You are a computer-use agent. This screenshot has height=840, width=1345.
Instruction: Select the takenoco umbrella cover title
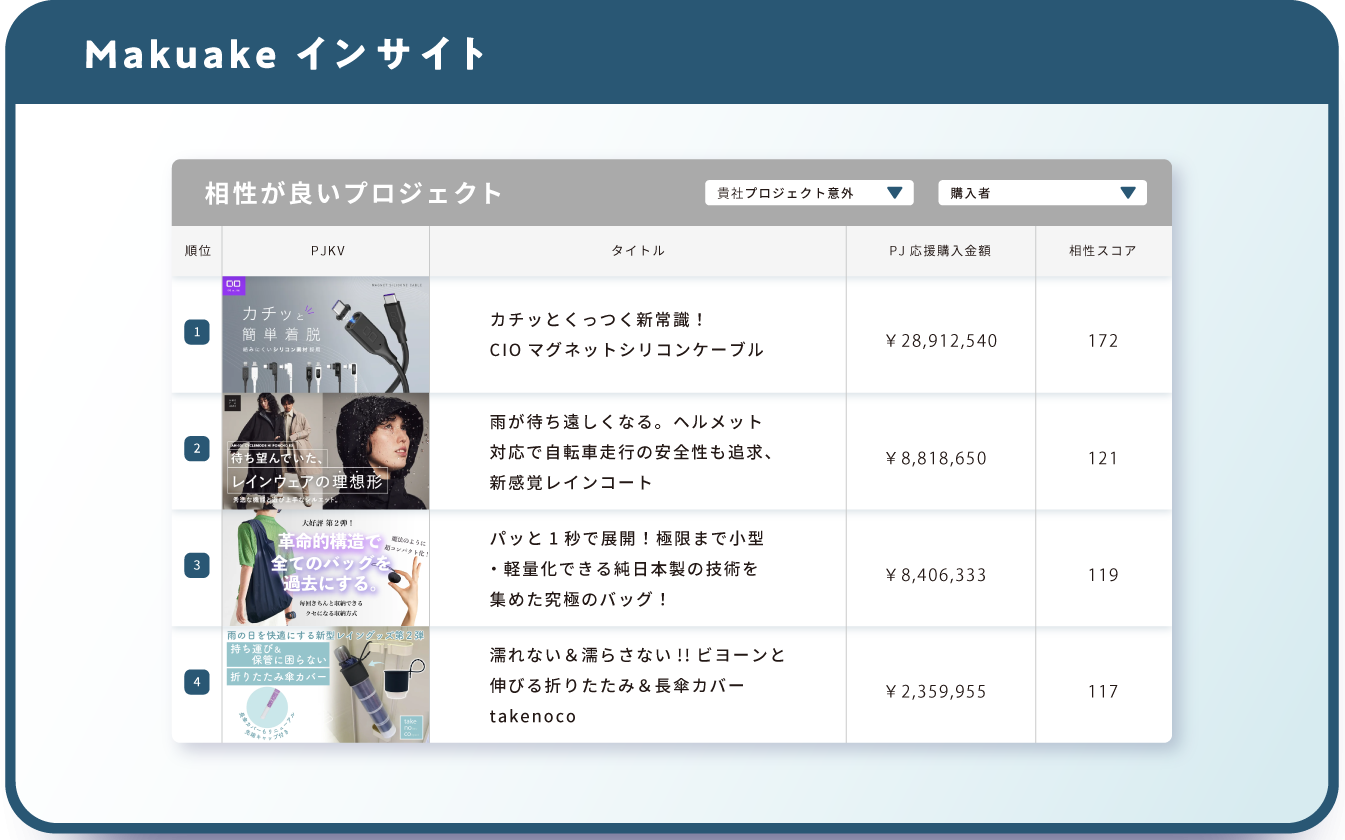tap(638, 686)
